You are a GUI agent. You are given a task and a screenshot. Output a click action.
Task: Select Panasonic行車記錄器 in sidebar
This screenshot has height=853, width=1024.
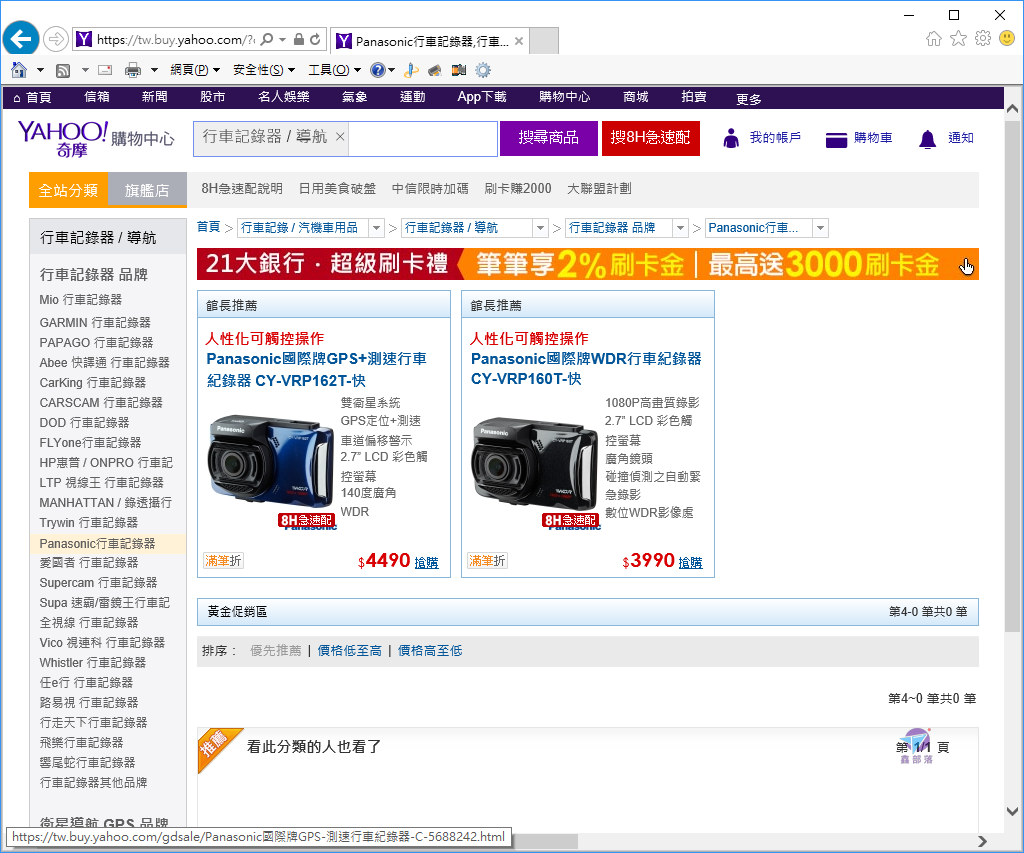(97, 543)
